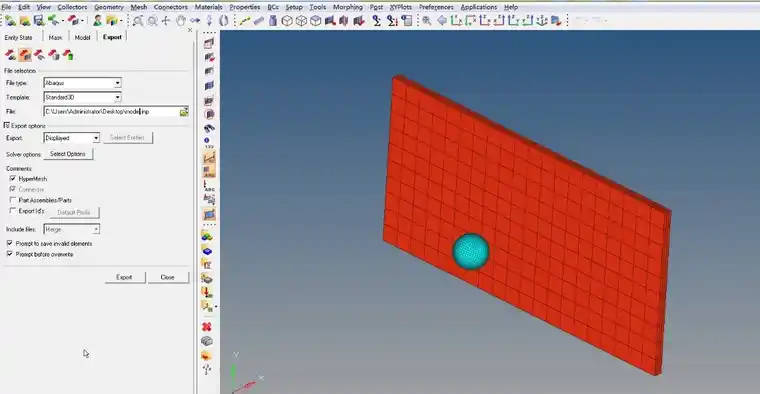
Task: Open the Include files Merge dropdown
Action: point(96,229)
